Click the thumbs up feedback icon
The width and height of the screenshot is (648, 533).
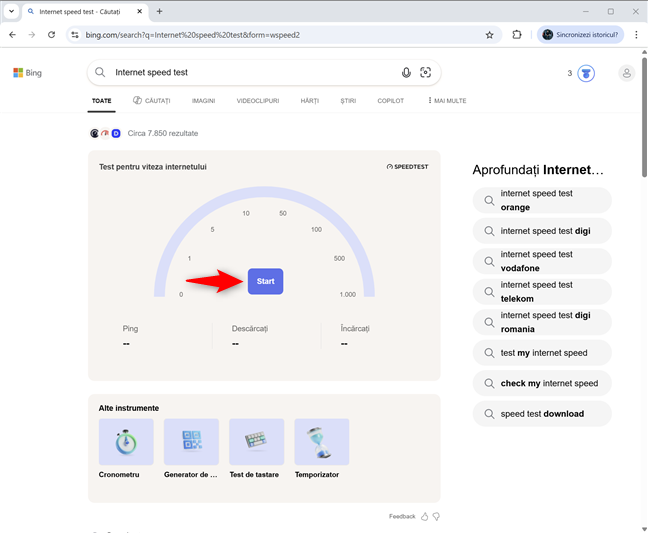(424, 517)
